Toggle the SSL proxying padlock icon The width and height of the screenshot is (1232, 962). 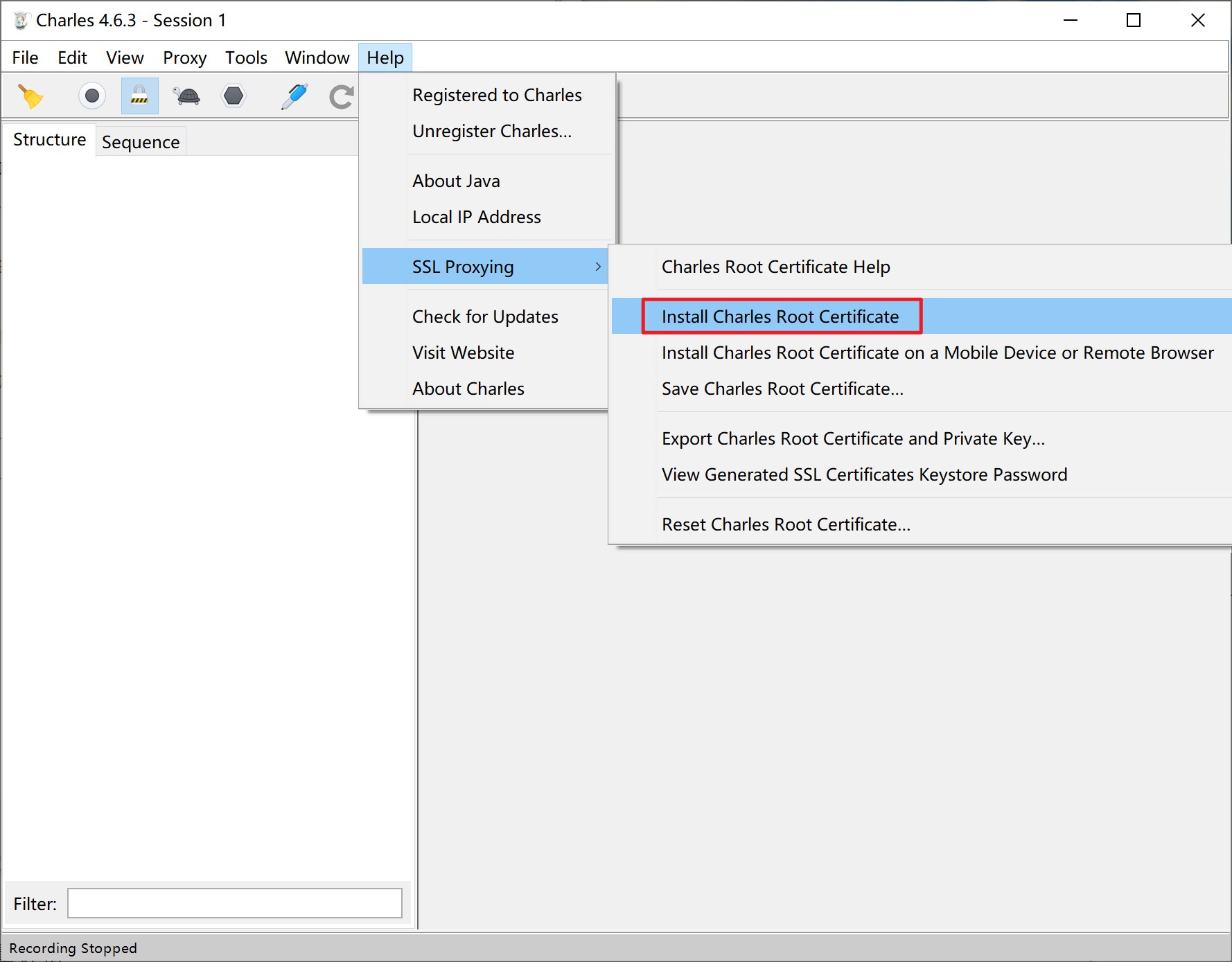[139, 96]
